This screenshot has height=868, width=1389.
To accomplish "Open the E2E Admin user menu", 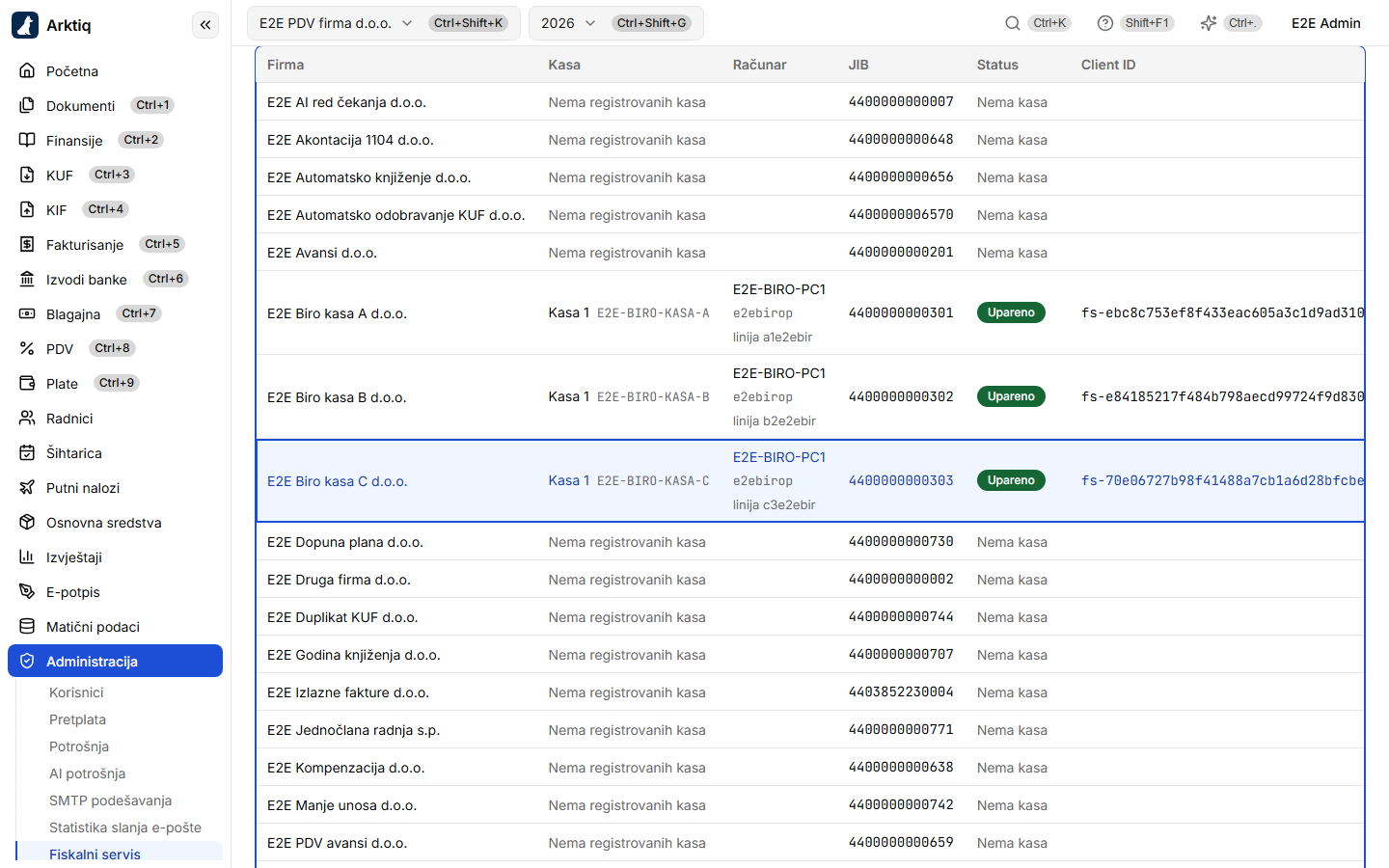I will (1325, 23).
